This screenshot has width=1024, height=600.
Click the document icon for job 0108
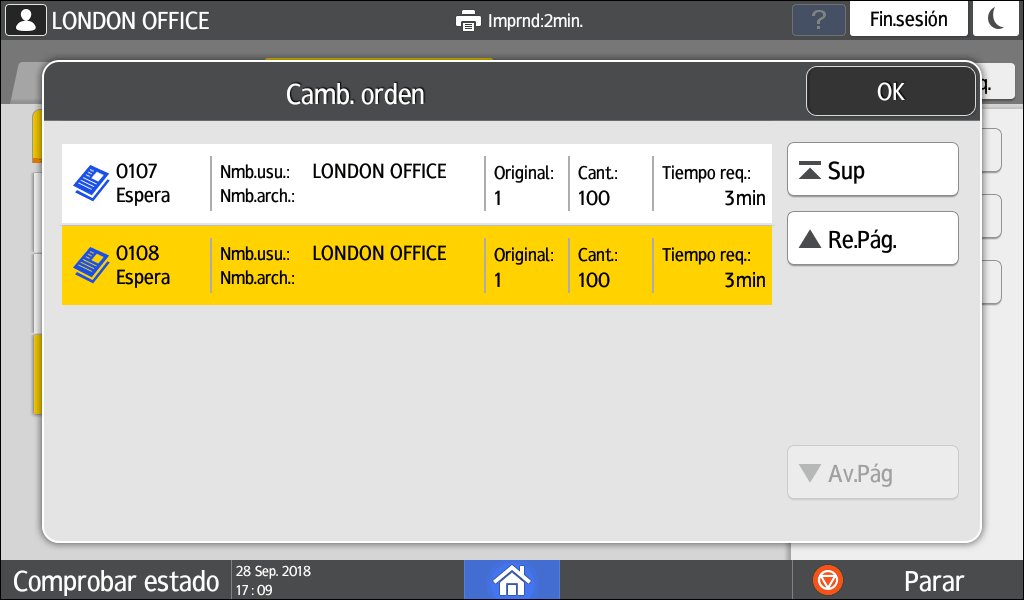(91, 265)
